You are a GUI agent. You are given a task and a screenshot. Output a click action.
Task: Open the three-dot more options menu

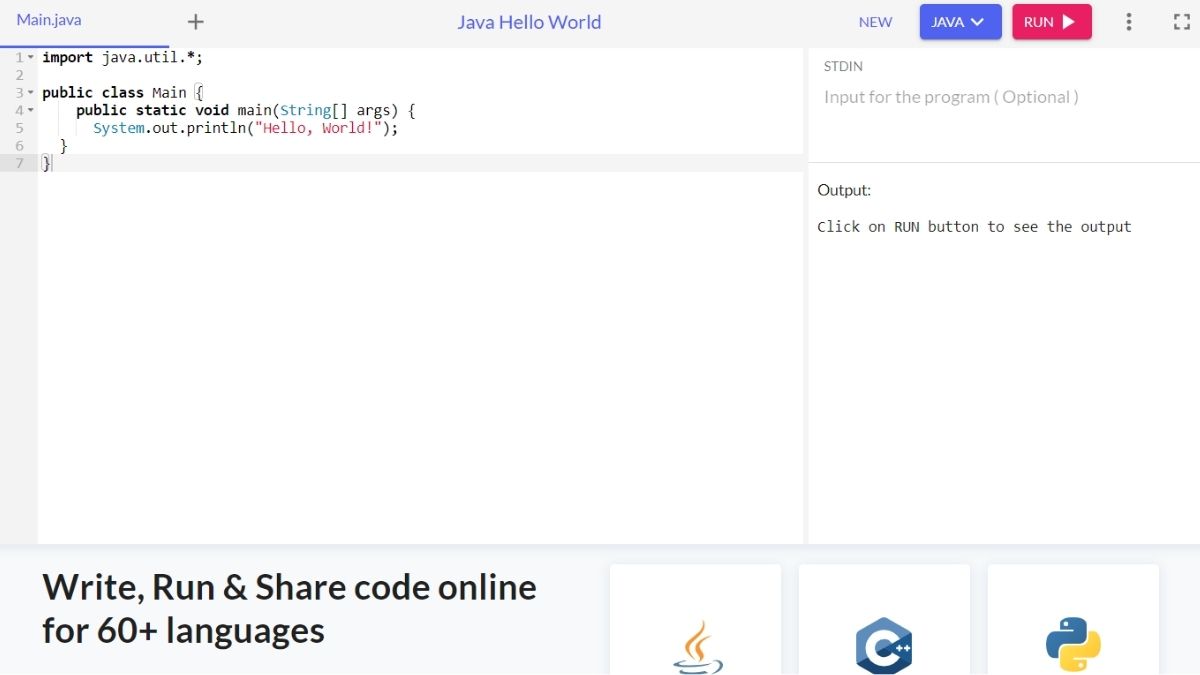click(x=1129, y=22)
